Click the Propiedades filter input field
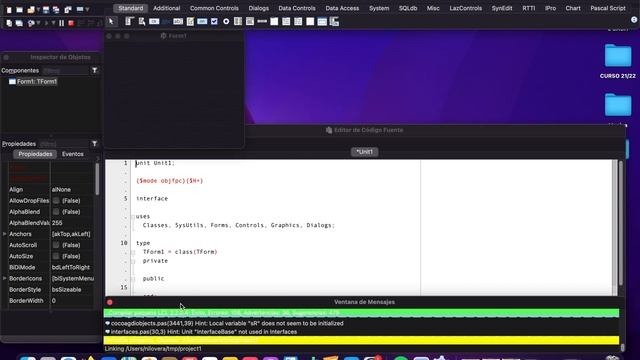The width and height of the screenshot is (640, 360). point(64,144)
